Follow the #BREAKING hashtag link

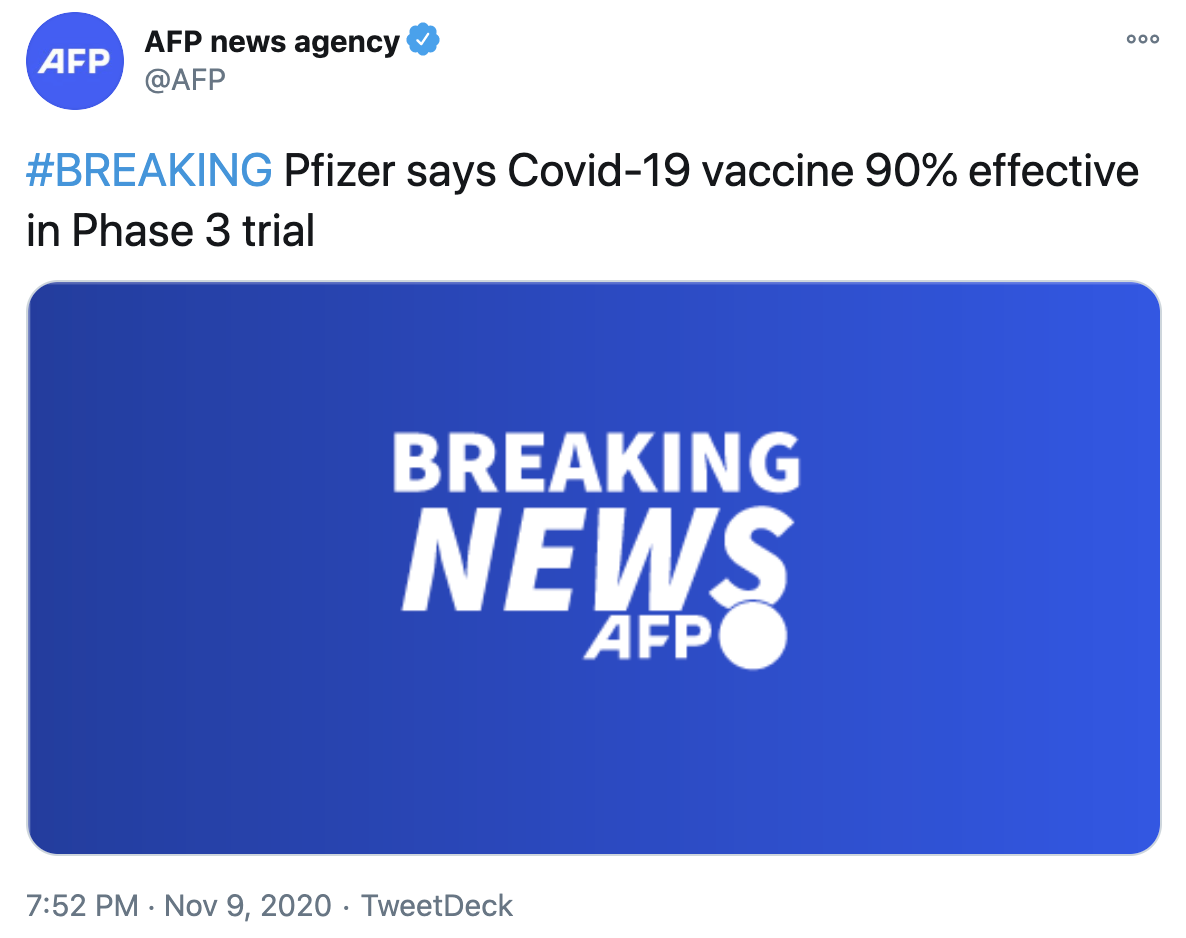[x=149, y=172]
